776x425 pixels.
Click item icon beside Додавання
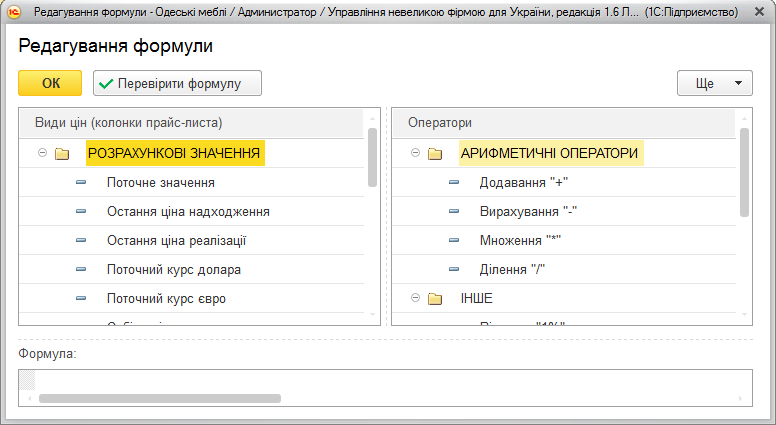click(x=454, y=182)
